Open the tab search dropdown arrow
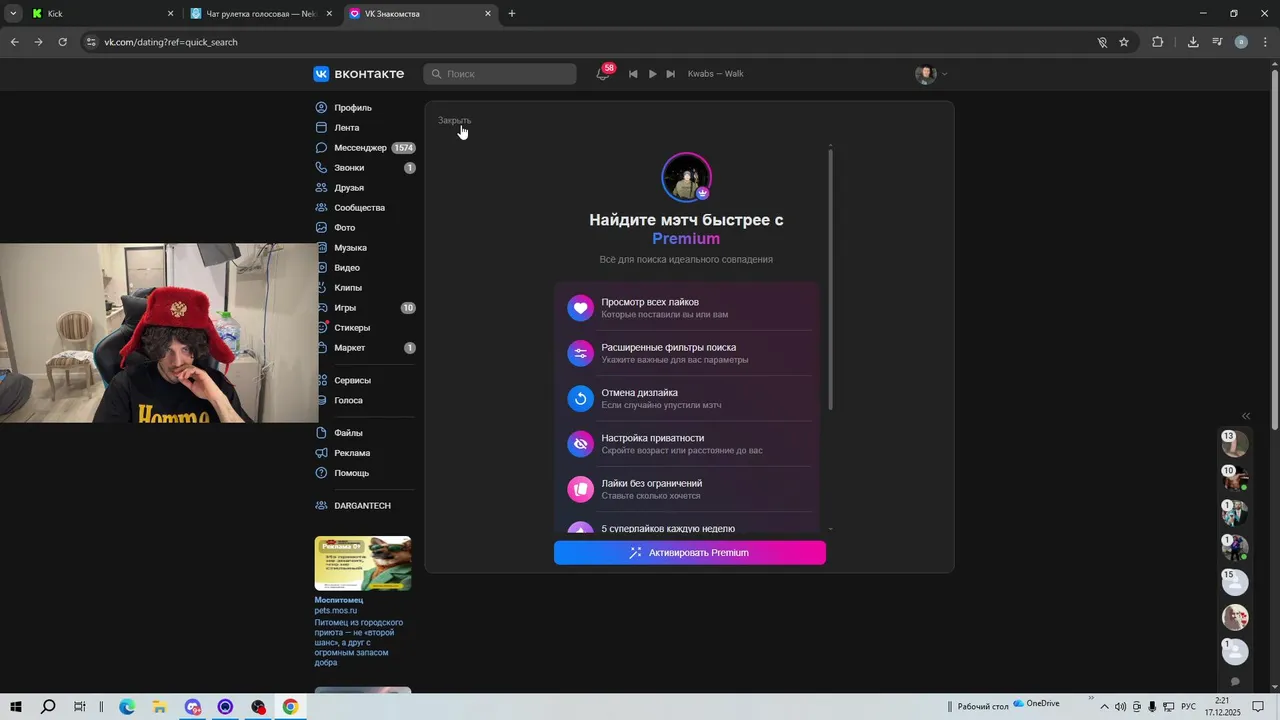The image size is (1280, 720). click(x=13, y=14)
